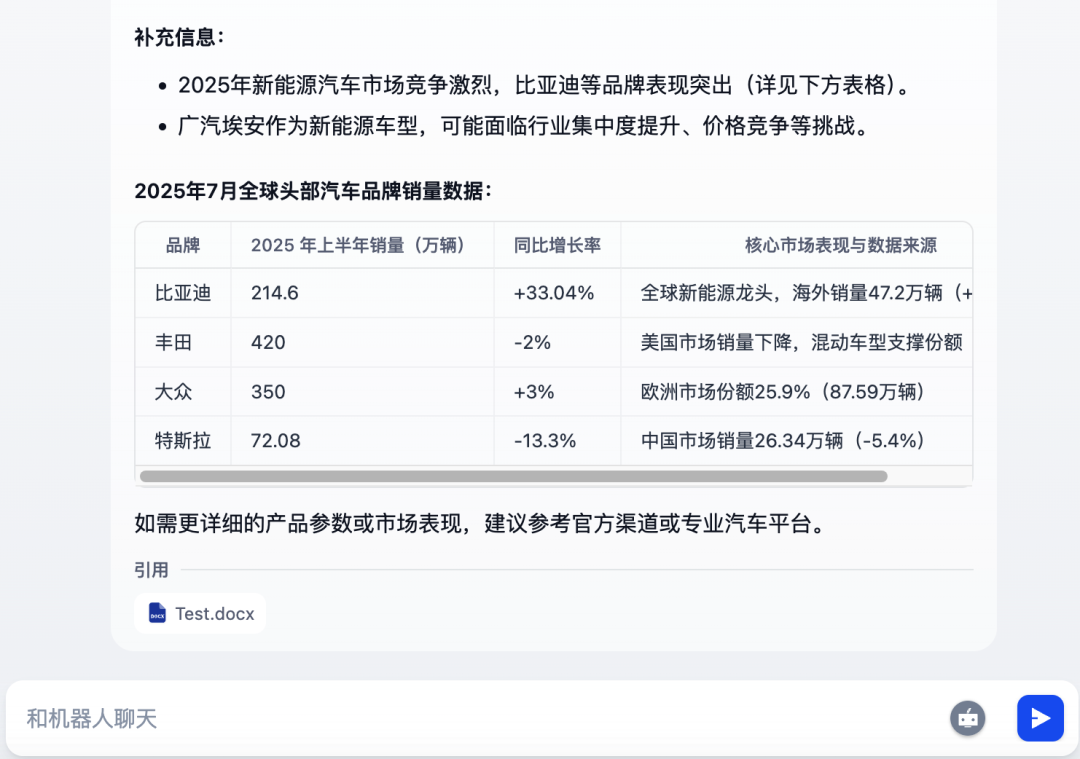Select the 同比增长率 column header
This screenshot has width=1080, height=759.
pyautogui.click(x=557, y=245)
